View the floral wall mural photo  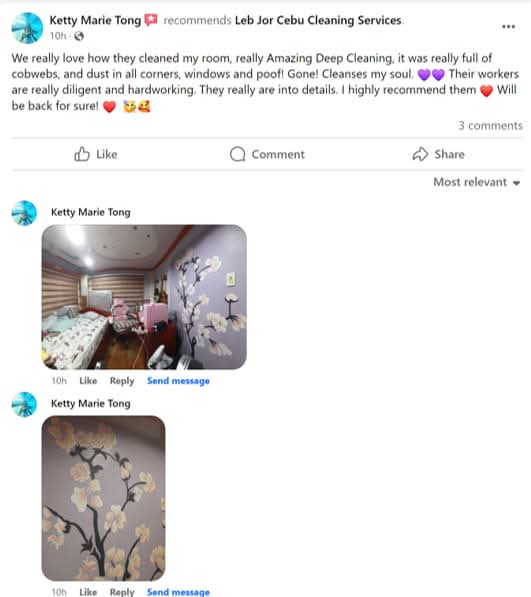[104, 498]
